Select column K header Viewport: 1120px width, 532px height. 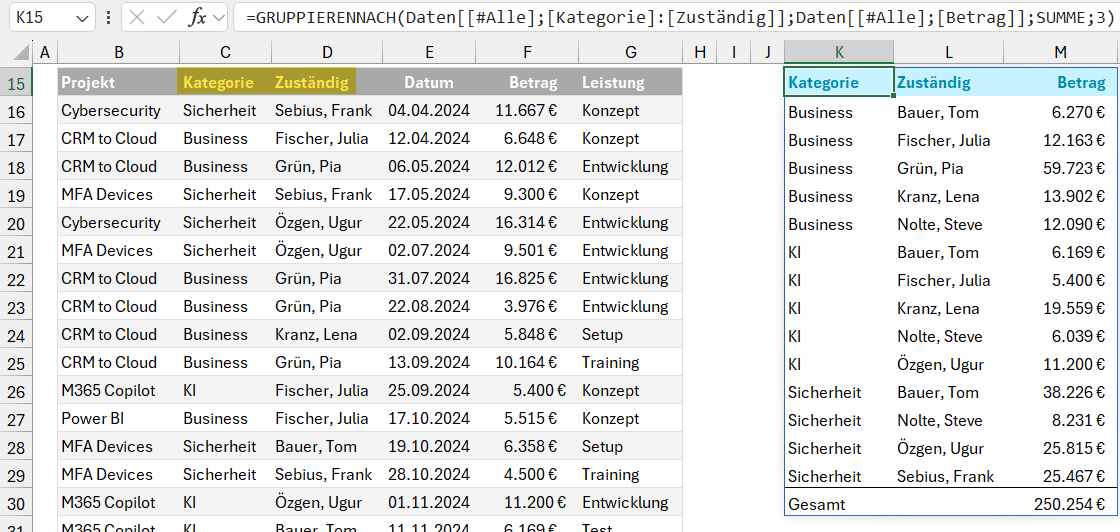(839, 51)
